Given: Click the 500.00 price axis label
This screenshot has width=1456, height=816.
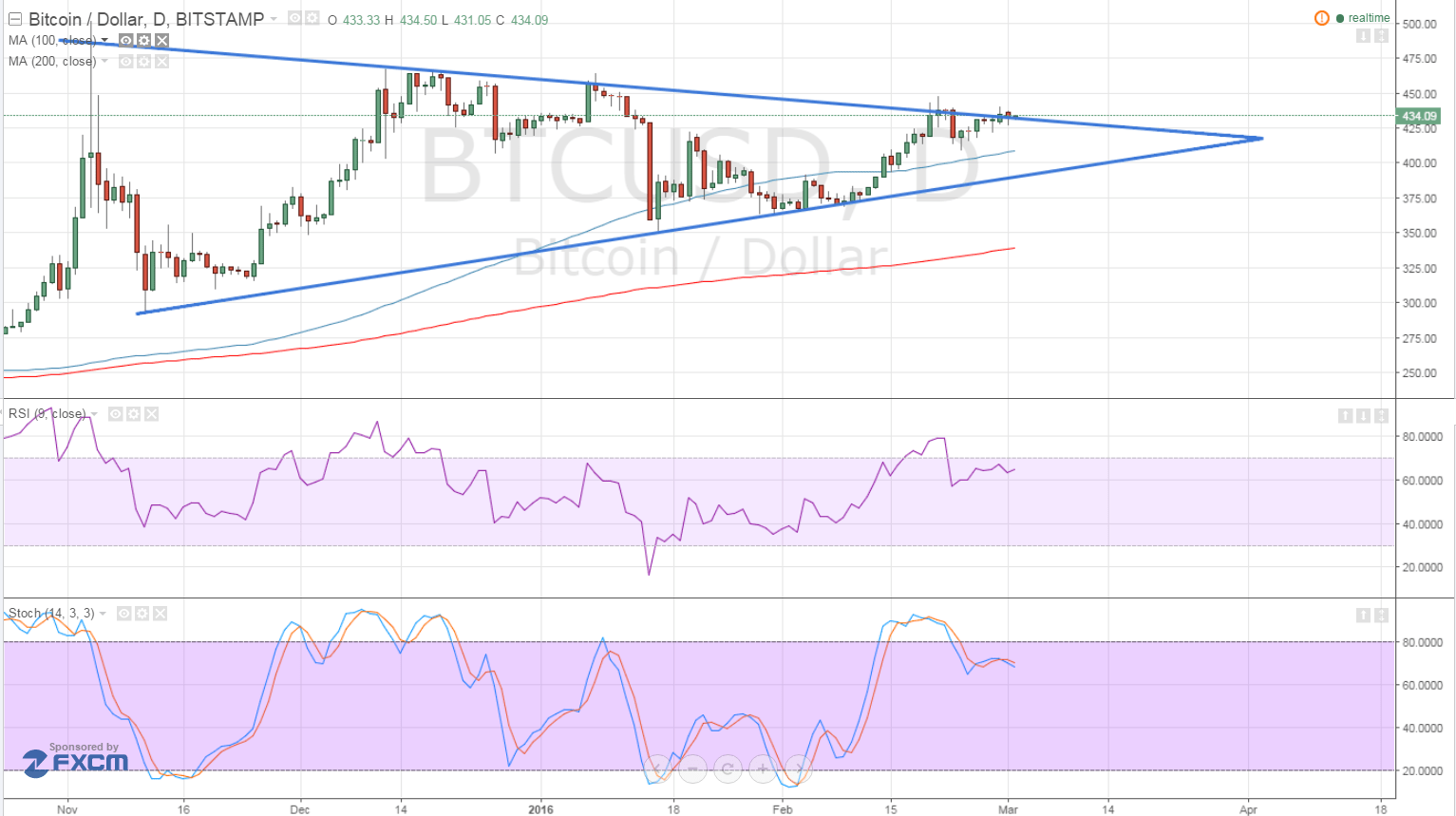Looking at the screenshot, I should point(1420,24).
